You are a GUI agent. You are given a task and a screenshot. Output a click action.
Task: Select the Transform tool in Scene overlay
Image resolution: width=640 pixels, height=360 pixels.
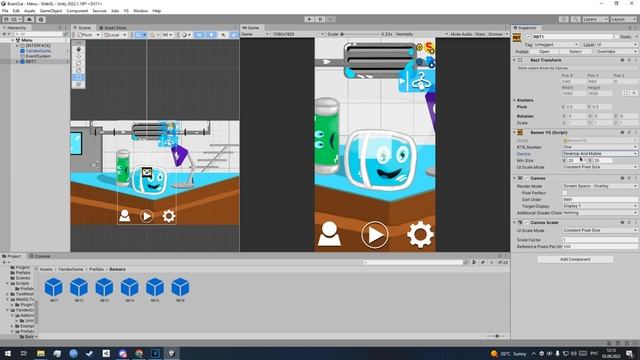[x=78, y=84]
